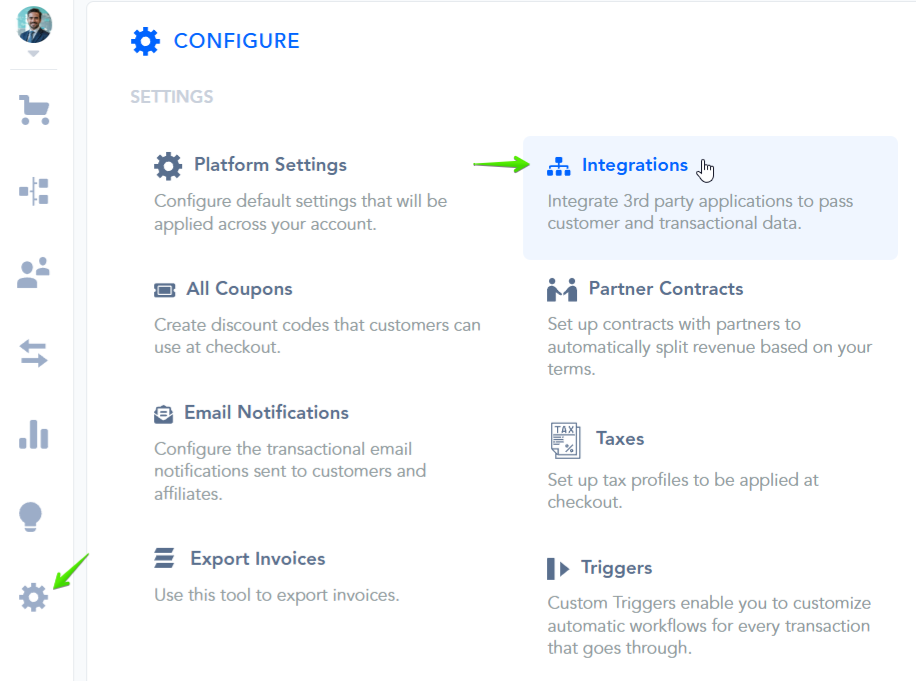Open the bar chart reports icon
This screenshot has width=916, height=681.
(34, 435)
